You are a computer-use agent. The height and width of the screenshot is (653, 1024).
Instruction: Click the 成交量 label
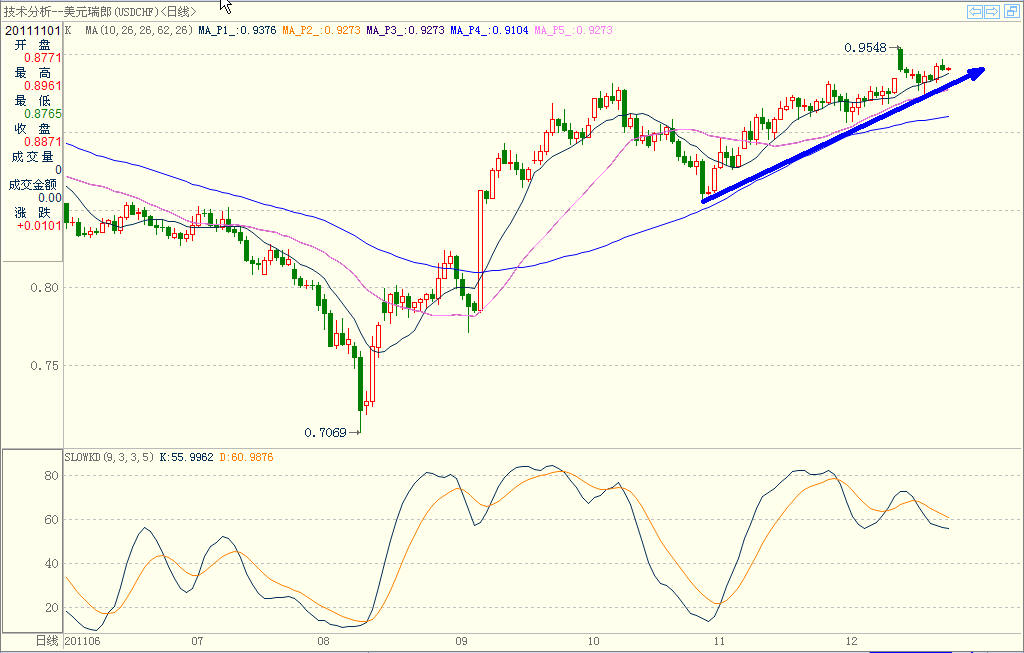click(x=33, y=157)
